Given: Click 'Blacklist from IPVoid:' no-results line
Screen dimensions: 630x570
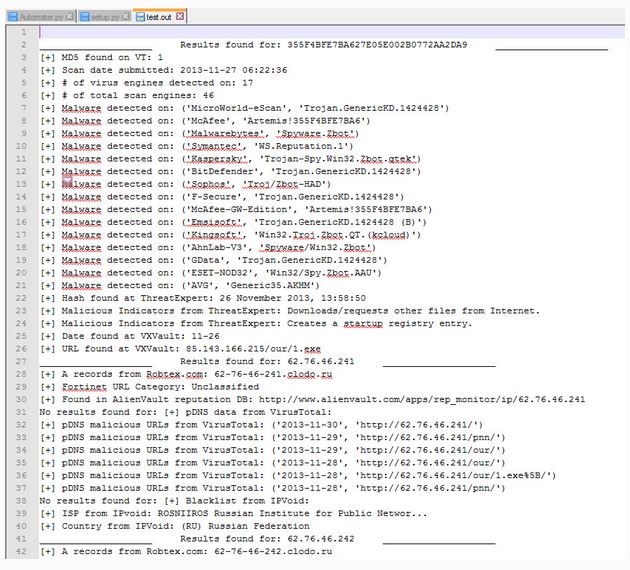Looking at the screenshot, I should click(x=174, y=501).
